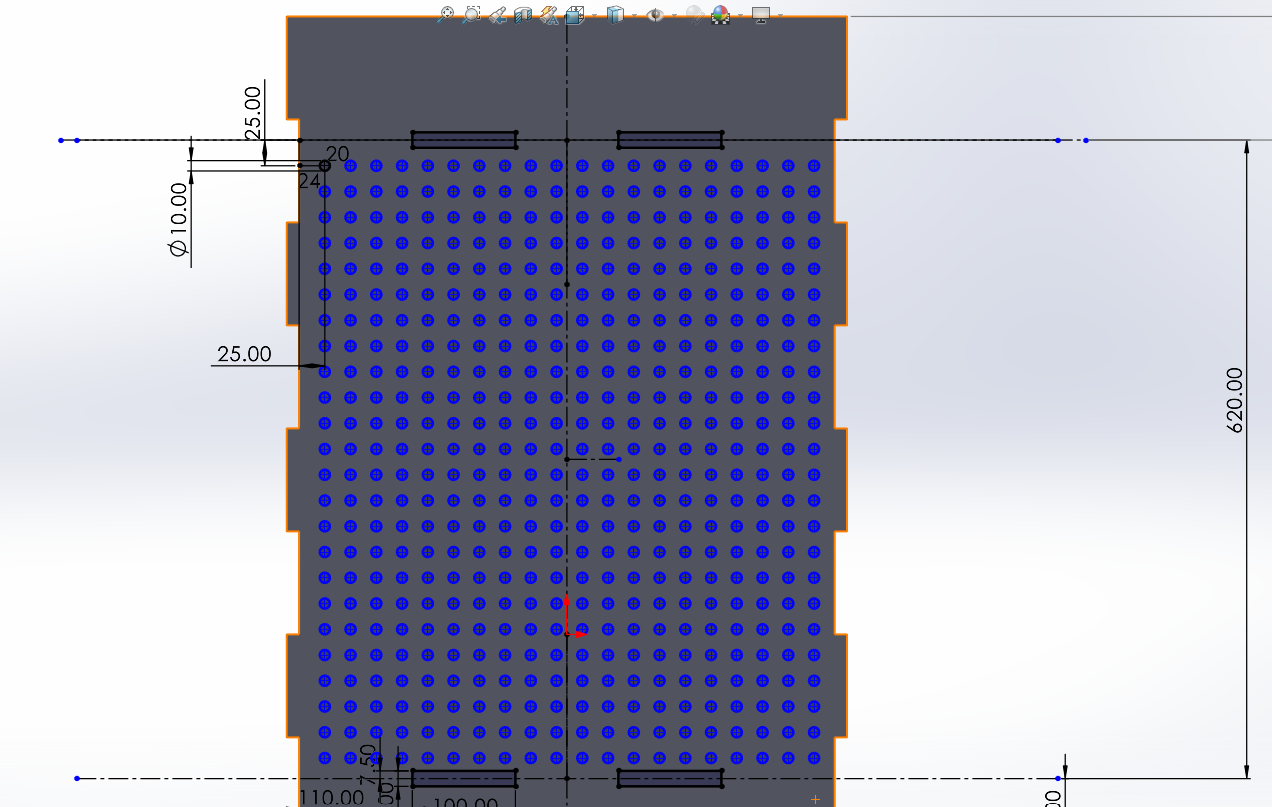Activate the Section View tool

[x=523, y=15]
